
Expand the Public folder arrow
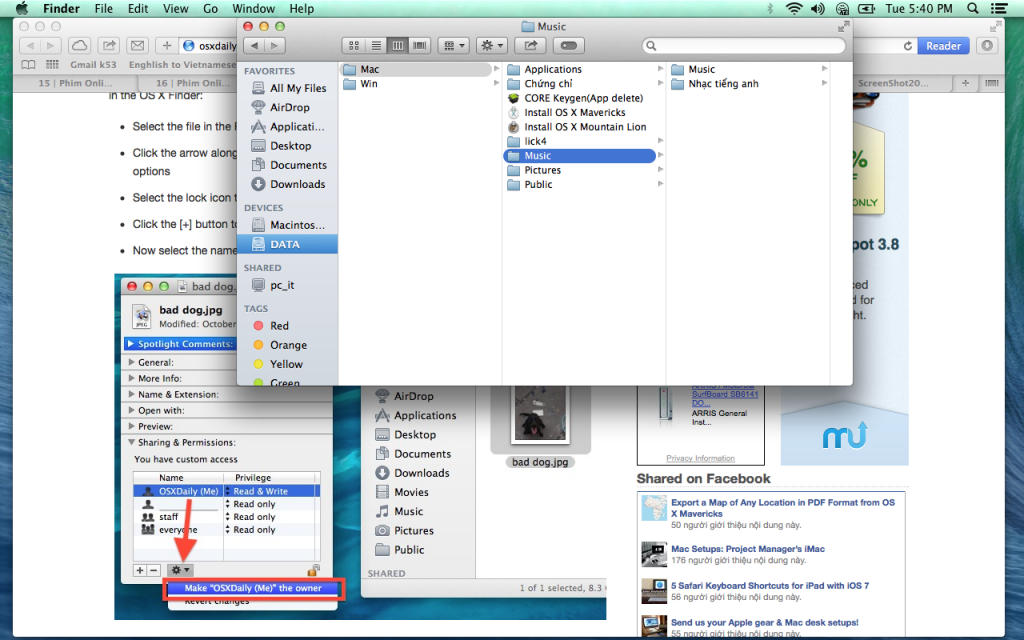[x=660, y=184]
